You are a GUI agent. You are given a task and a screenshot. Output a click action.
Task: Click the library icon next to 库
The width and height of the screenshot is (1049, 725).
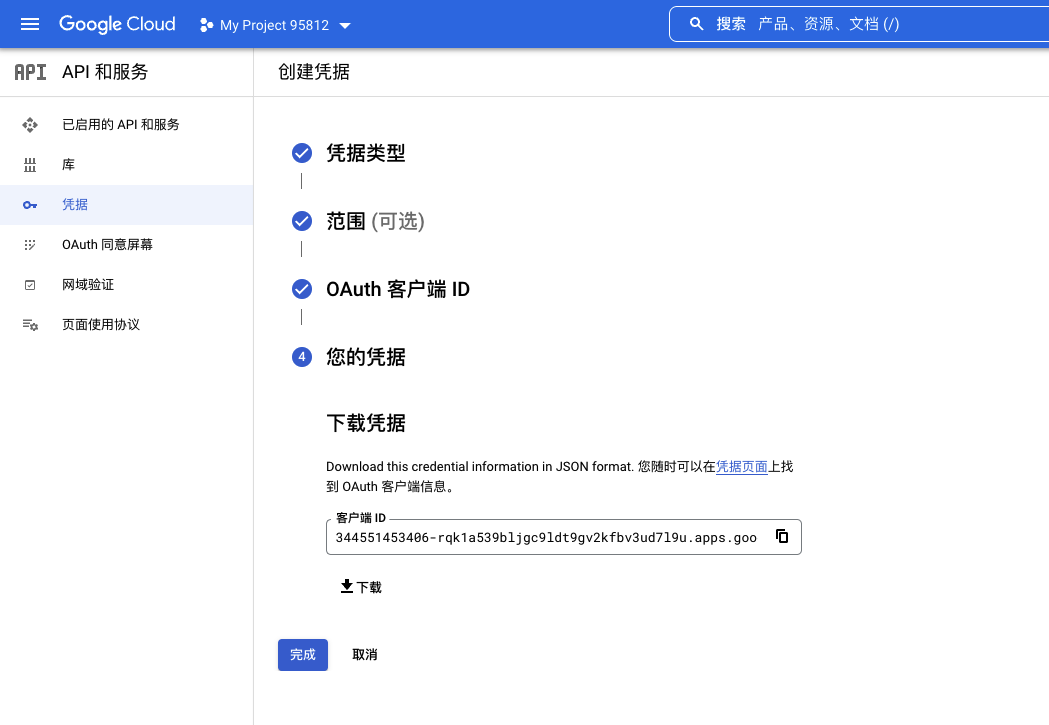(30, 165)
